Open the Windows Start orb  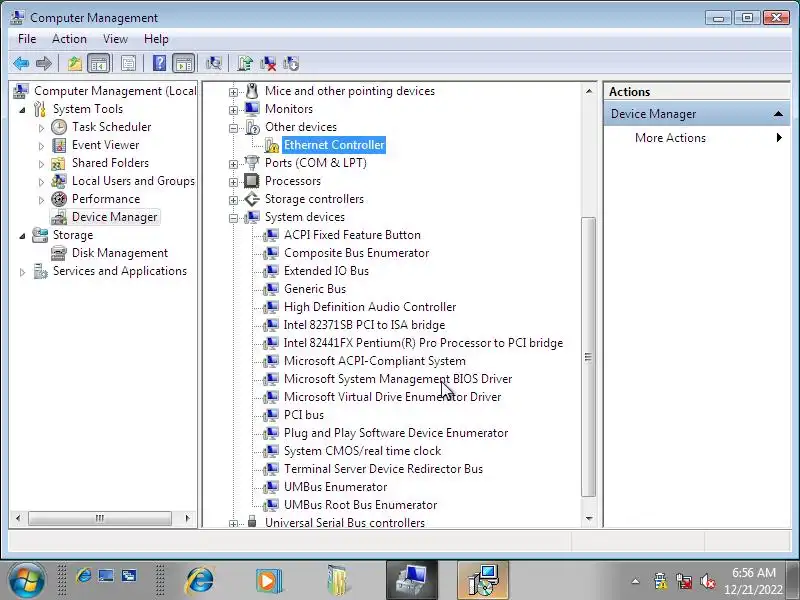27,580
